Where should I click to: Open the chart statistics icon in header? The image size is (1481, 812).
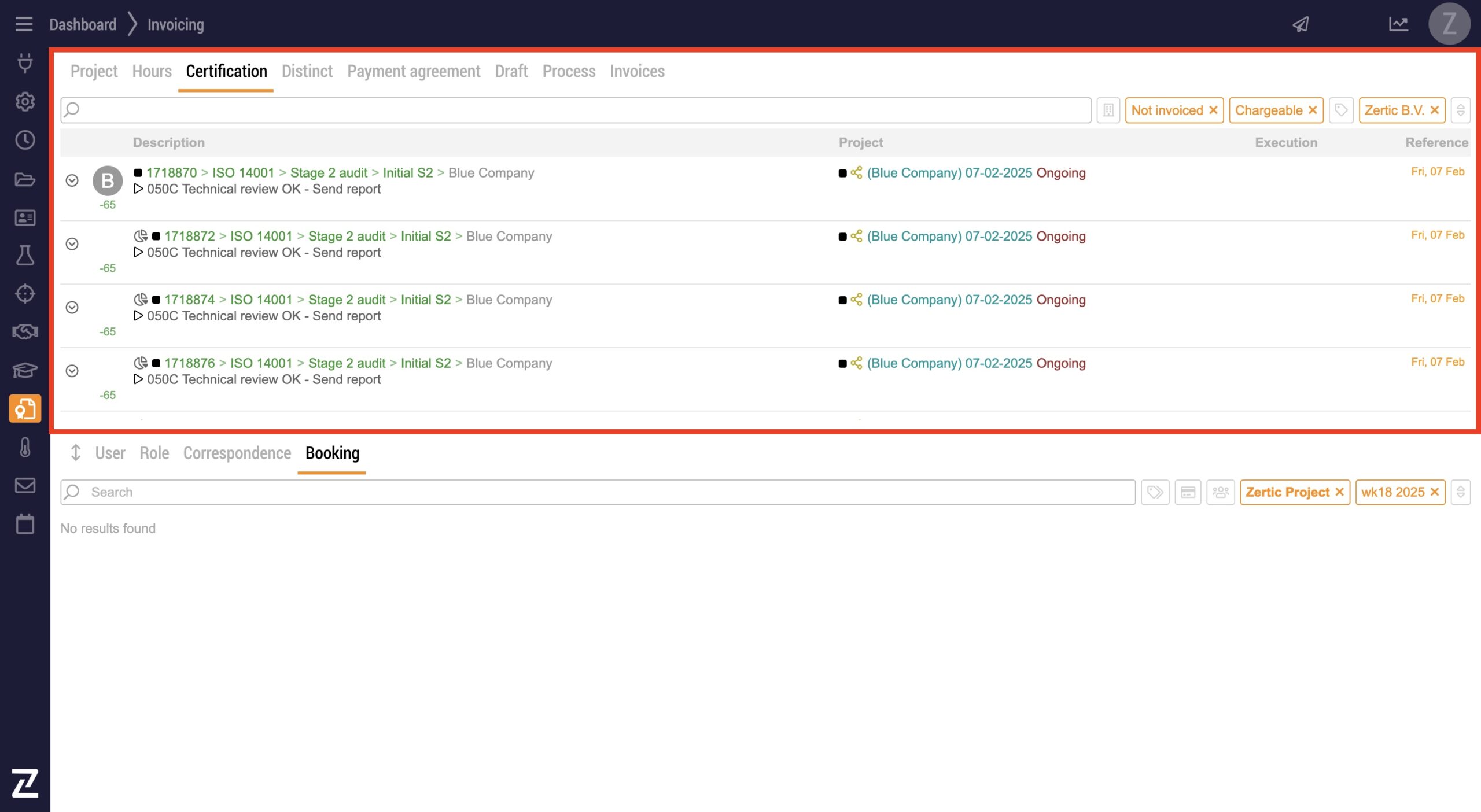point(1398,24)
